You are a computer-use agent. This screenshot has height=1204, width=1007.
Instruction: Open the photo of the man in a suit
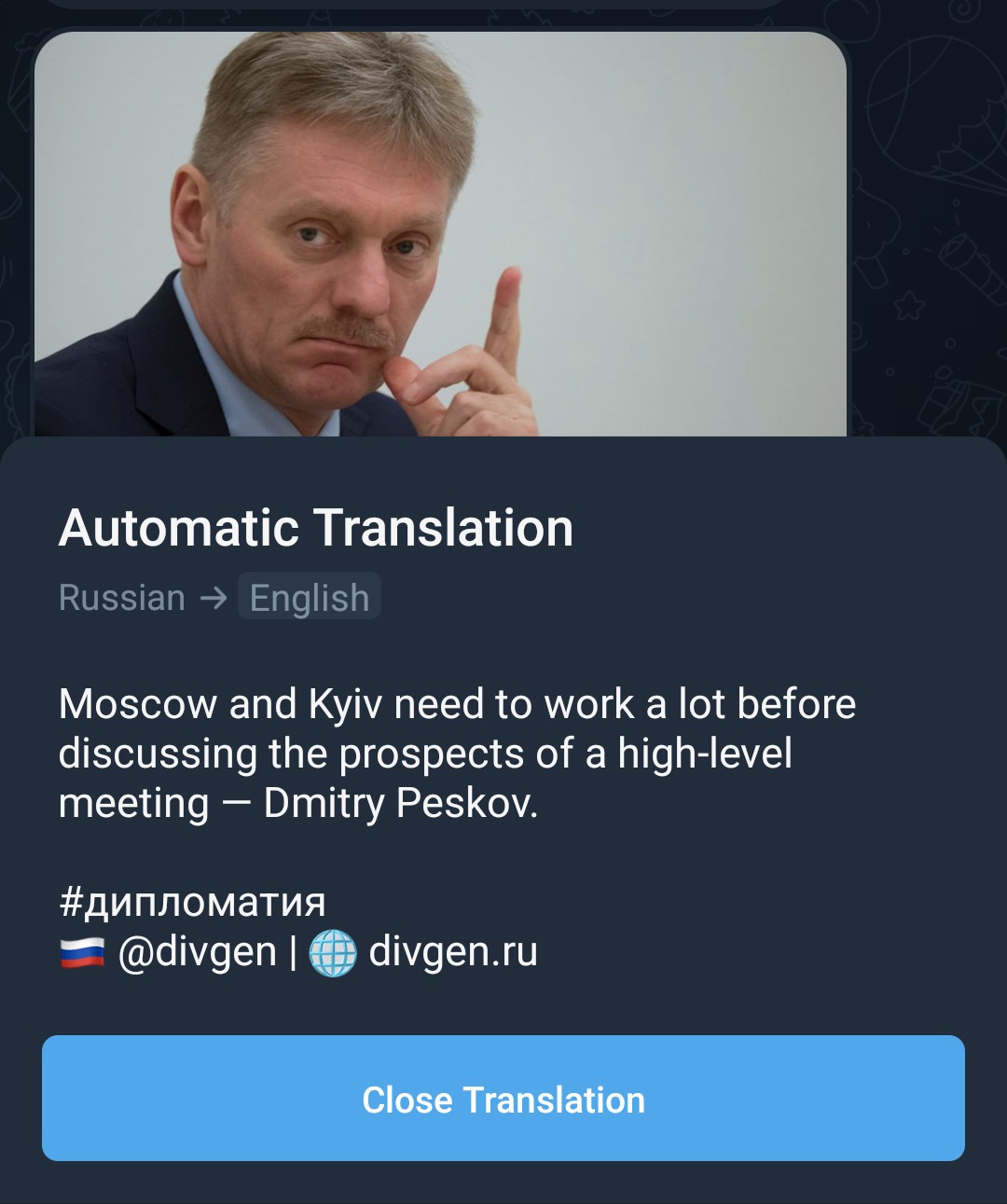pos(440,234)
